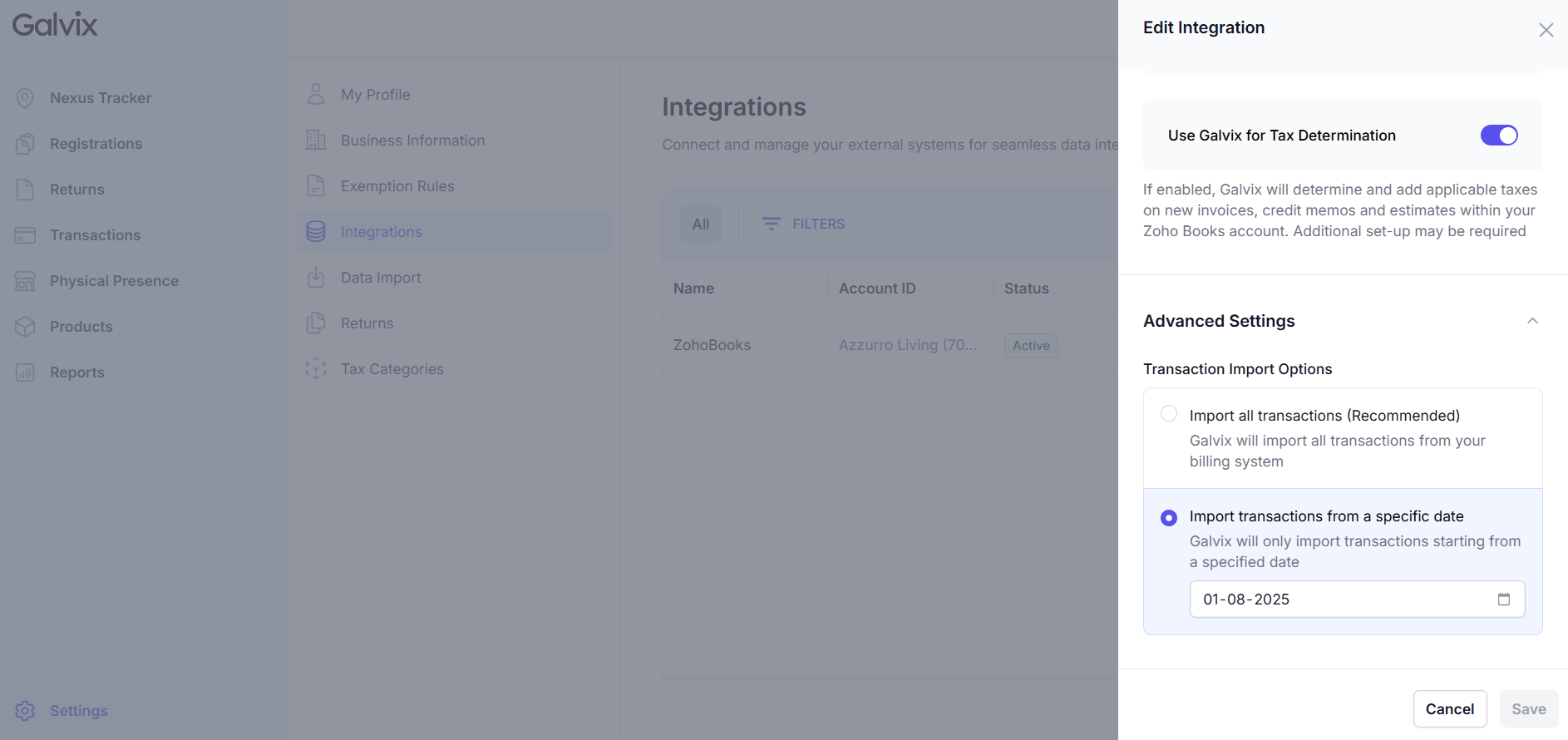Open Physical Presence storefront icon
Image resolution: width=1568 pixels, height=740 pixels.
coord(25,281)
